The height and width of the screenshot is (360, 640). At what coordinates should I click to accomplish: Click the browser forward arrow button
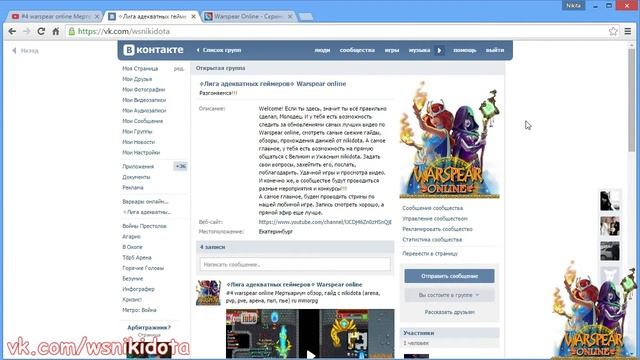tap(27, 31)
